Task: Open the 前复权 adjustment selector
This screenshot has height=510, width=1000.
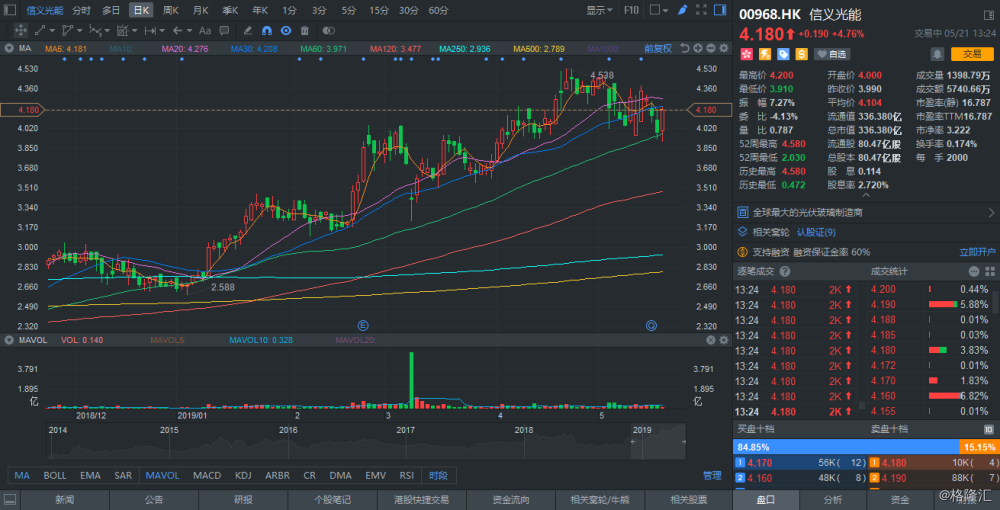Action: [658, 48]
